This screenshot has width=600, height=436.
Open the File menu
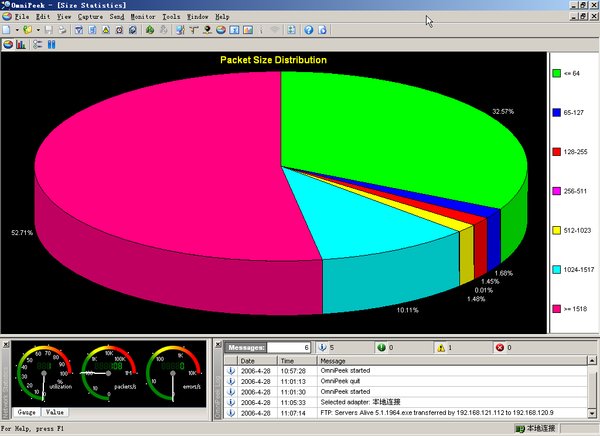pos(22,17)
